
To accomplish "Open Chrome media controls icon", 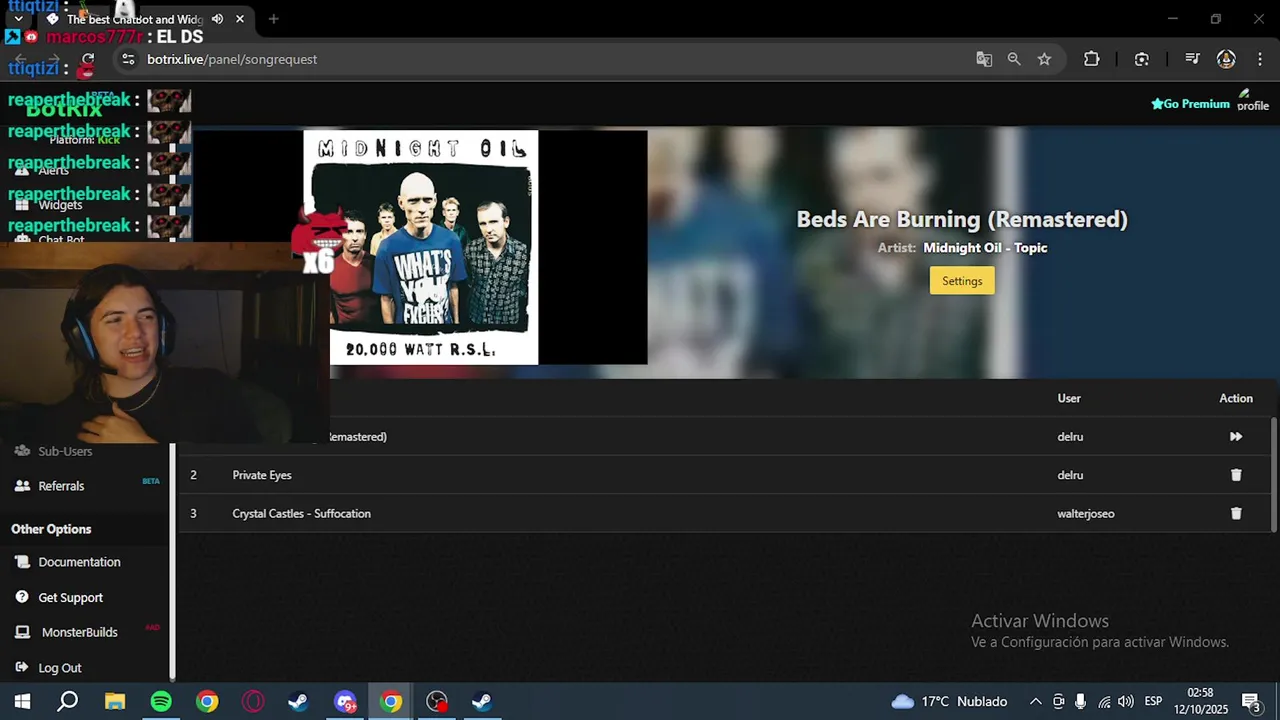I will coord(1191,59).
